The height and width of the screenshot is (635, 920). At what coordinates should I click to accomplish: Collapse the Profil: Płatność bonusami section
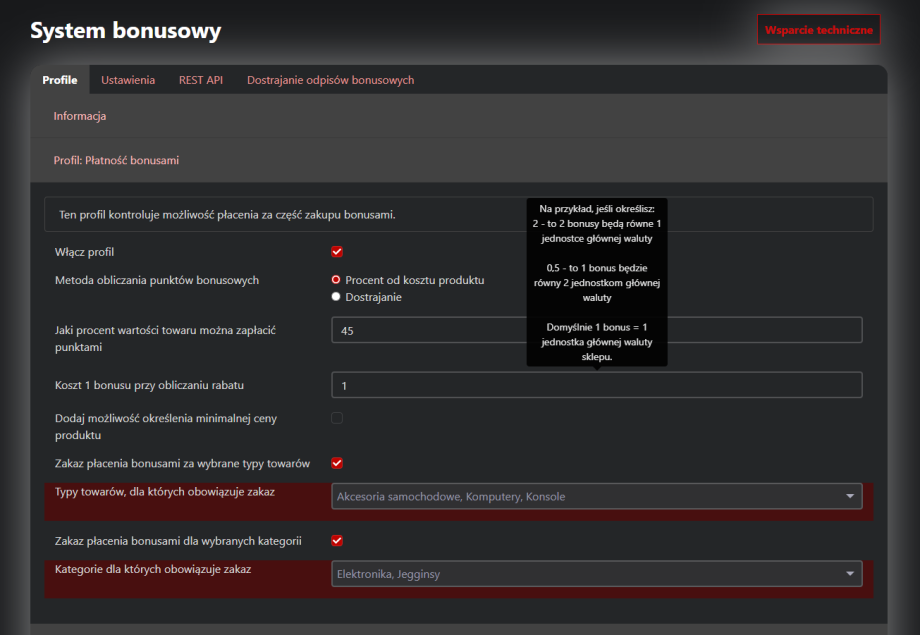(116, 160)
